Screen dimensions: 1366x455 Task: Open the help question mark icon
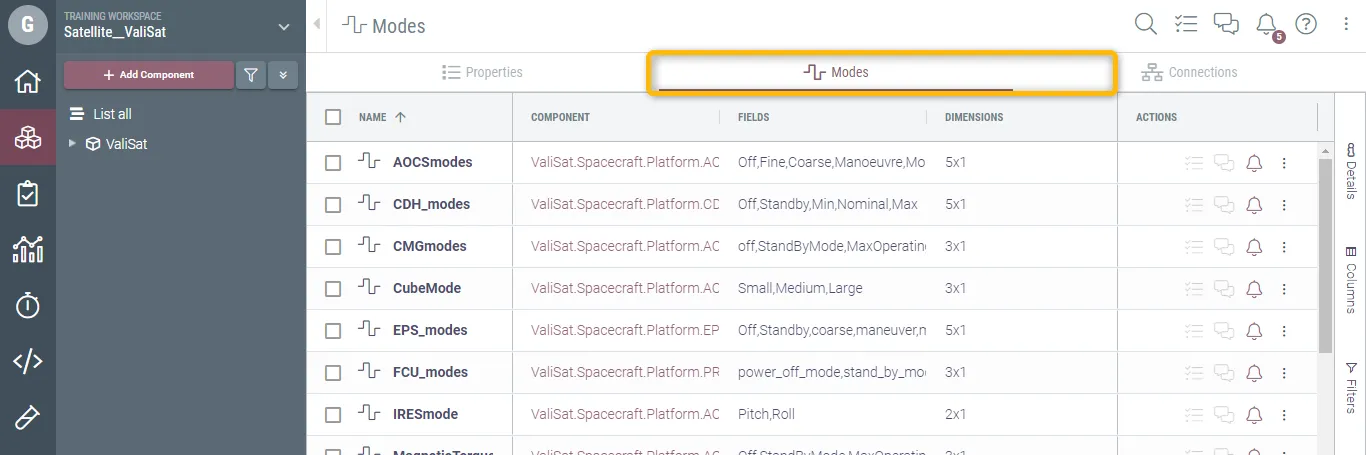[1306, 25]
